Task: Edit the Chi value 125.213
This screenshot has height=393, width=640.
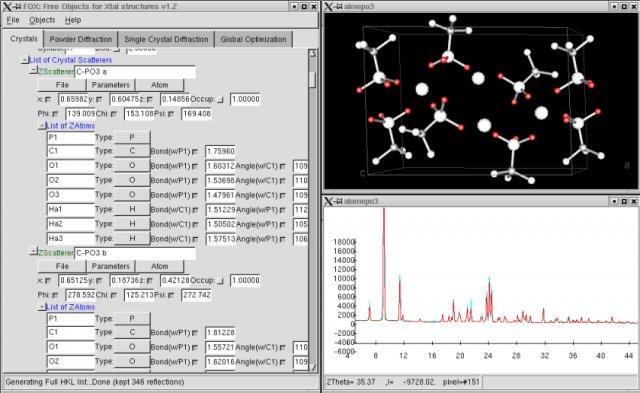Action: click(x=139, y=295)
